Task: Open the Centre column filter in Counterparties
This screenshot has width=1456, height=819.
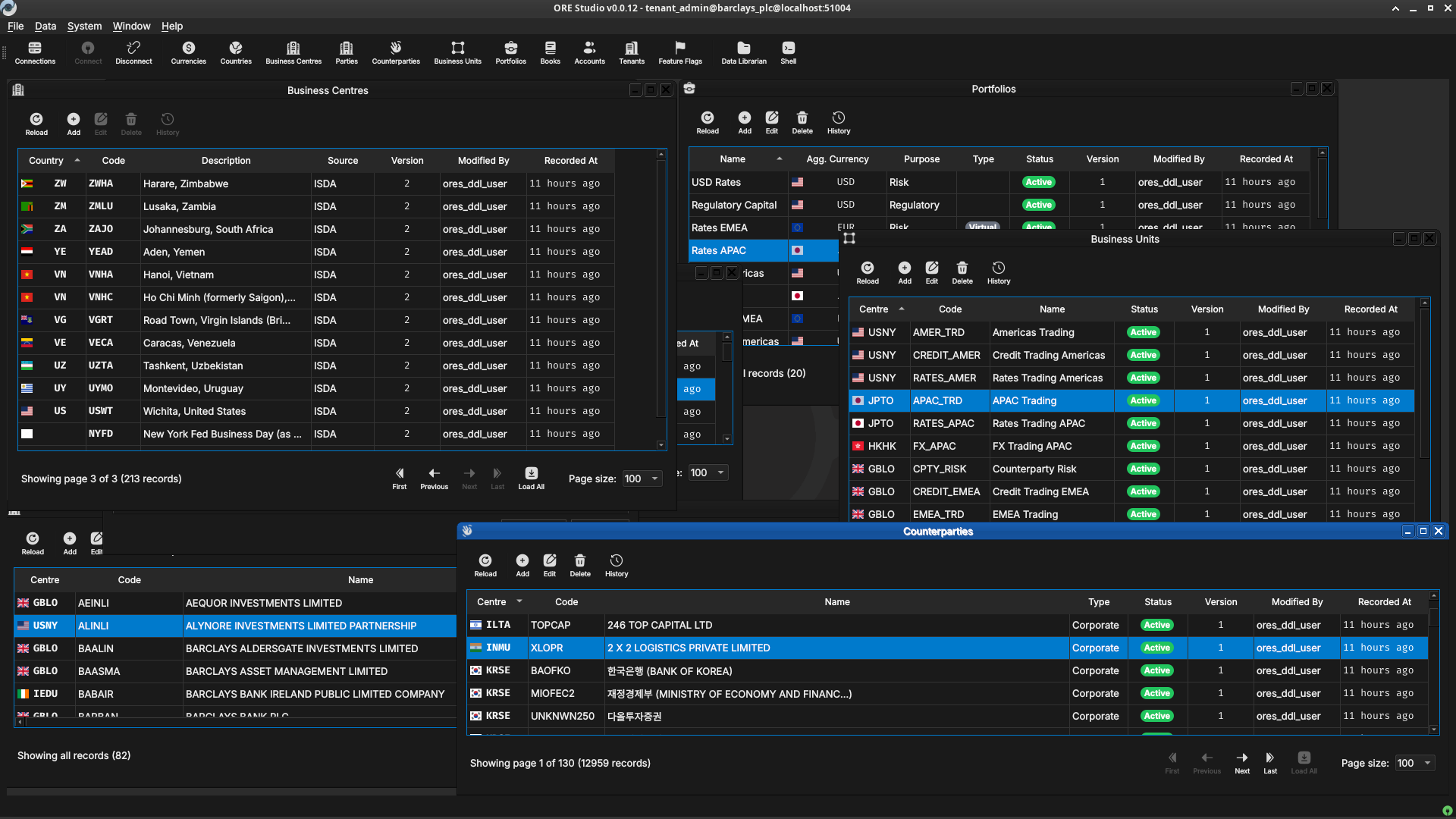Action: 520,601
